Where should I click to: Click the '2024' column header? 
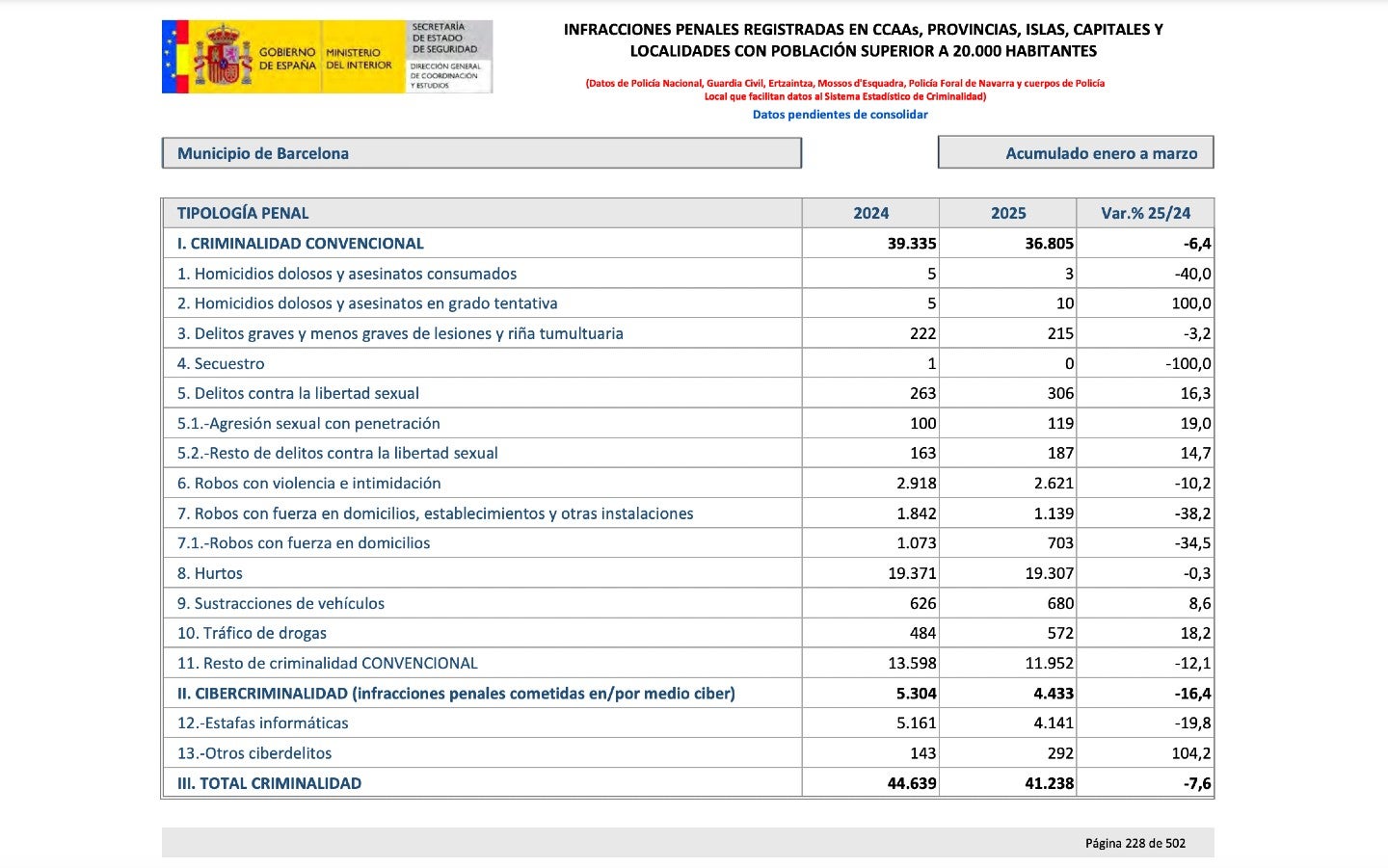click(870, 213)
